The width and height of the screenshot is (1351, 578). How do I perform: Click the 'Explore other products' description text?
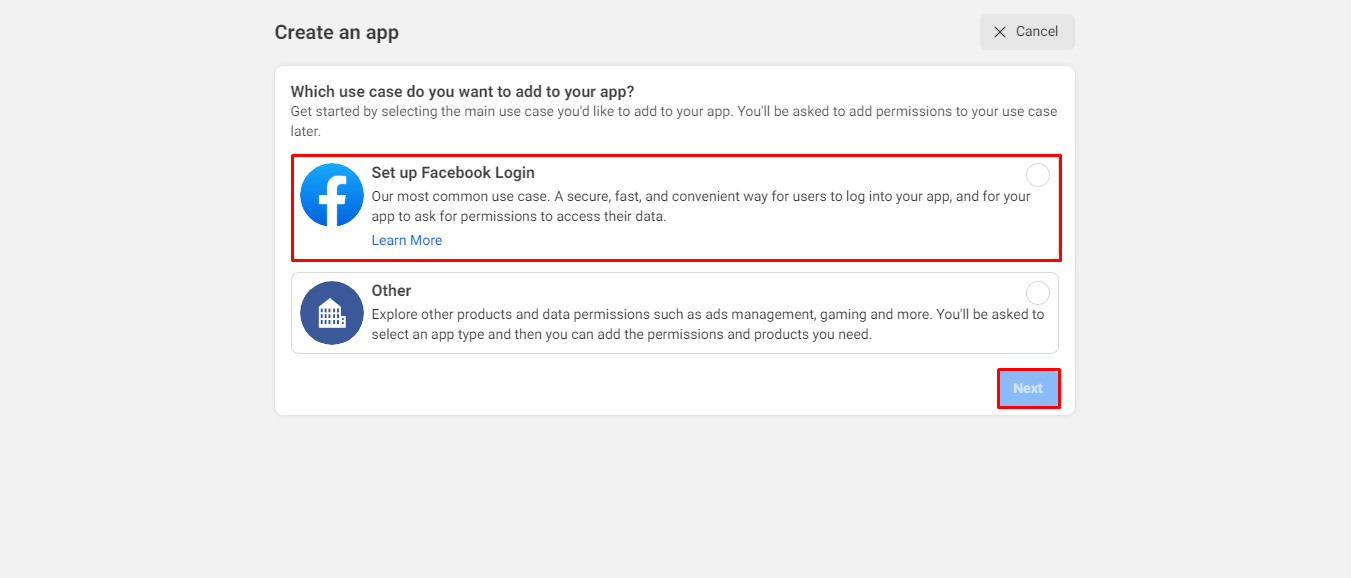pyautogui.click(x=708, y=324)
